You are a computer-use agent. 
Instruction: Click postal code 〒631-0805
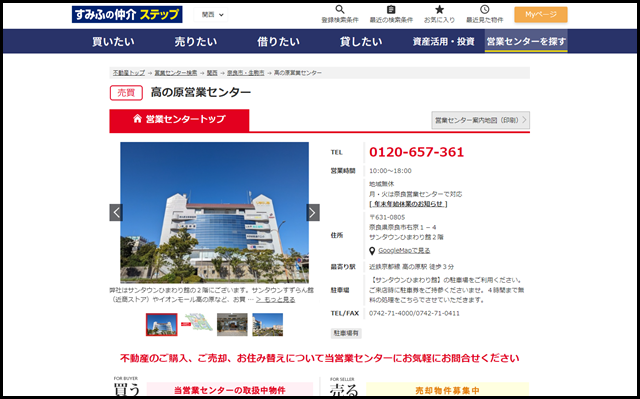(x=387, y=217)
